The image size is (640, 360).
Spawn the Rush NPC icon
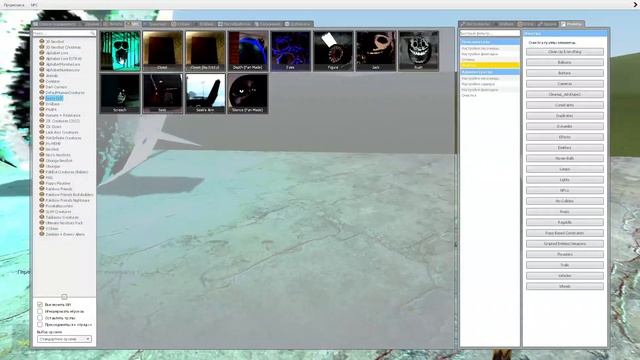418,51
